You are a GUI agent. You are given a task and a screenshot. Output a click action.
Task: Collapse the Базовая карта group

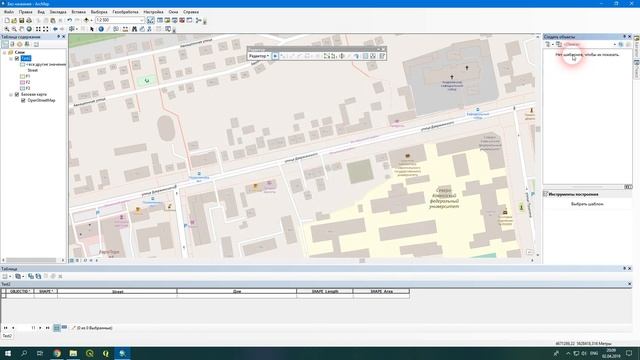coord(11,94)
